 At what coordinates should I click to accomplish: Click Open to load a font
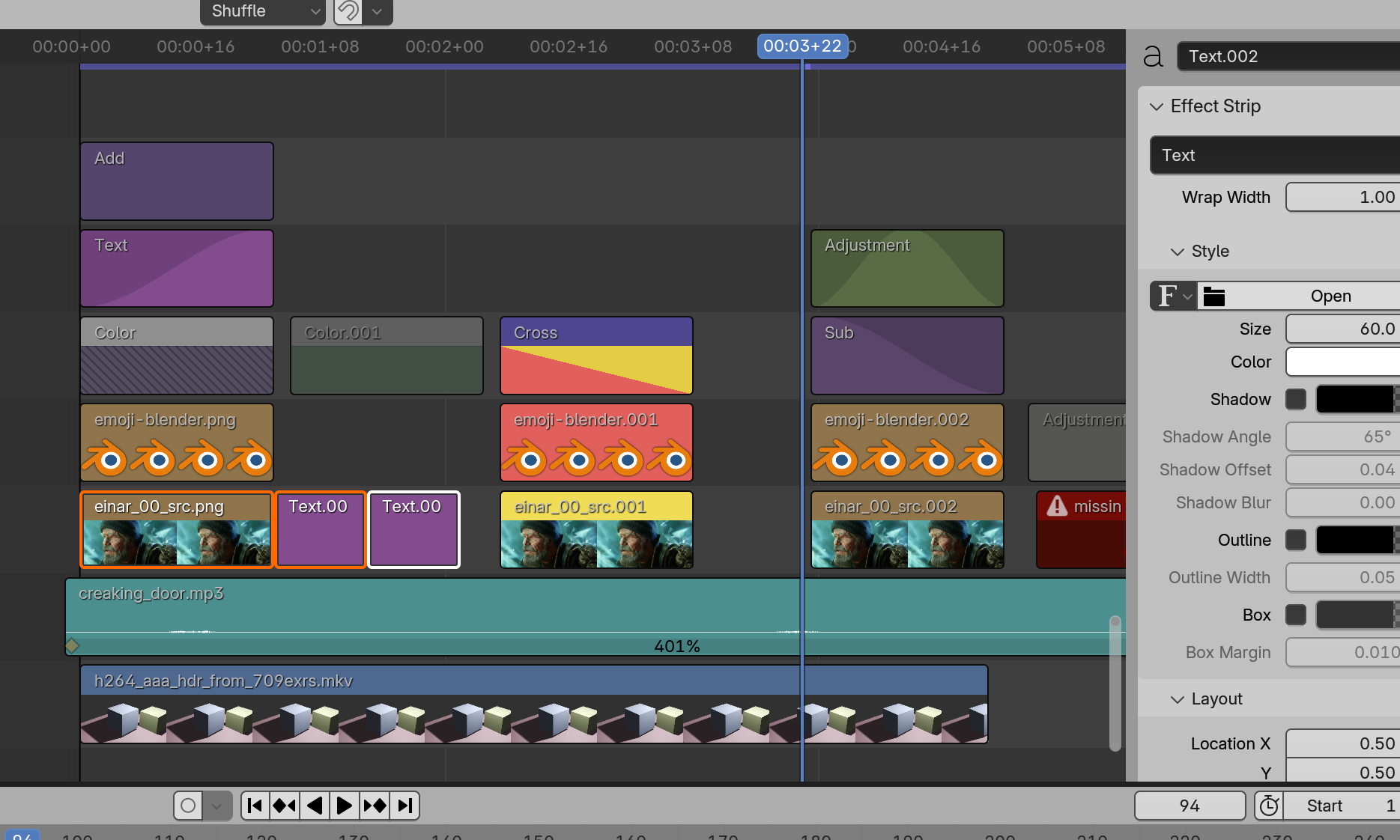1330,296
